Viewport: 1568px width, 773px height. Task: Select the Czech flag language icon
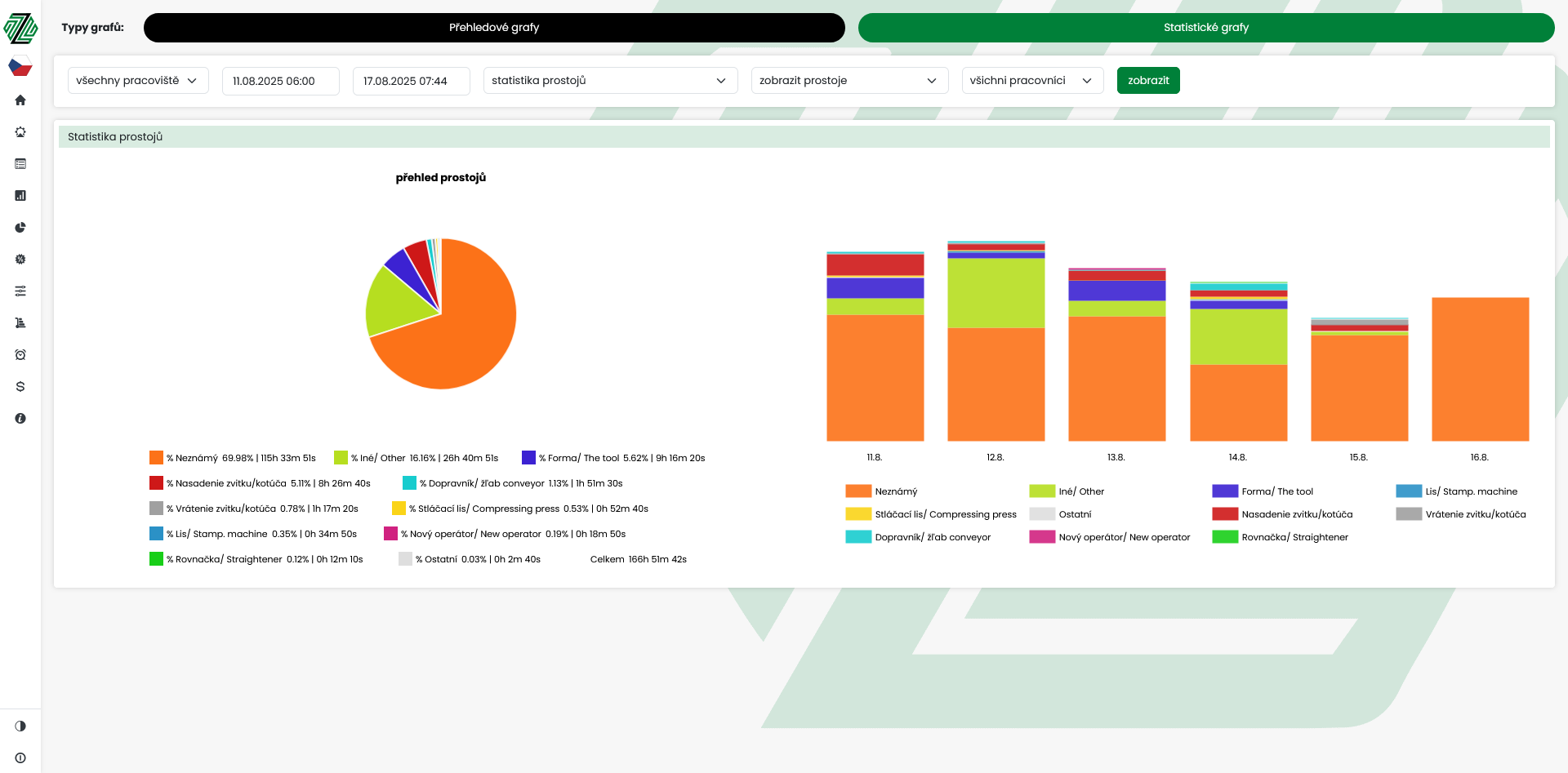[x=20, y=67]
